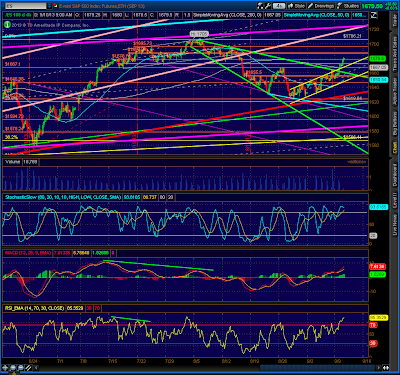Click the Studies button
The height and width of the screenshot is (375, 400).
point(348,6)
